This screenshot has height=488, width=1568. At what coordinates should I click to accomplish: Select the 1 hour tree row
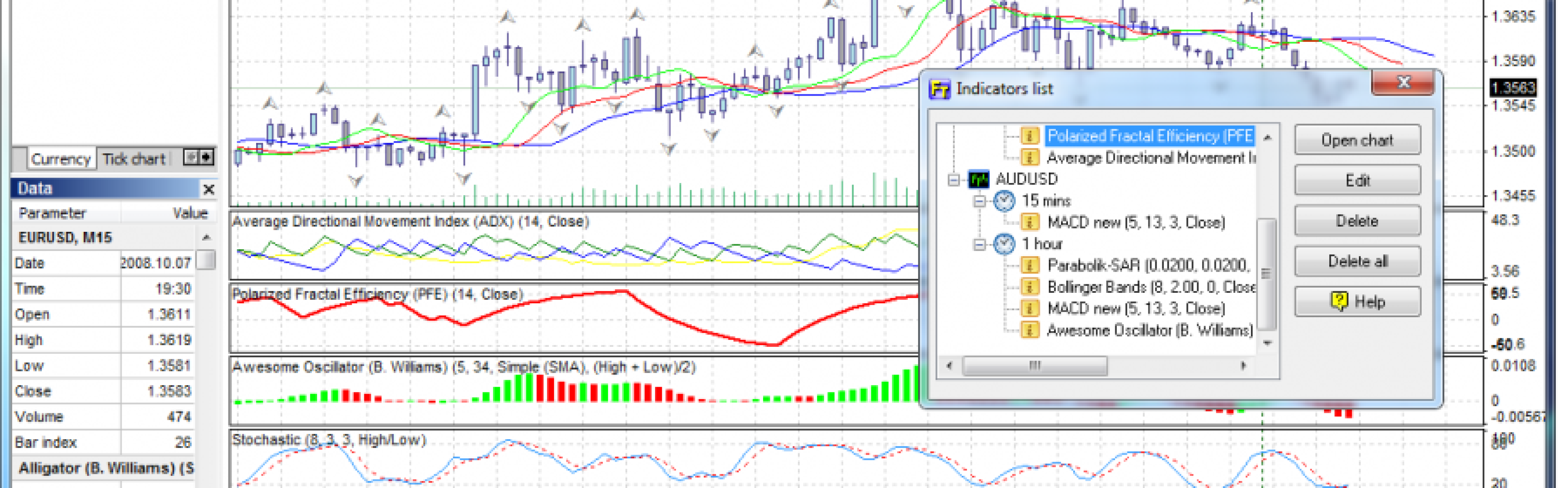[1042, 244]
